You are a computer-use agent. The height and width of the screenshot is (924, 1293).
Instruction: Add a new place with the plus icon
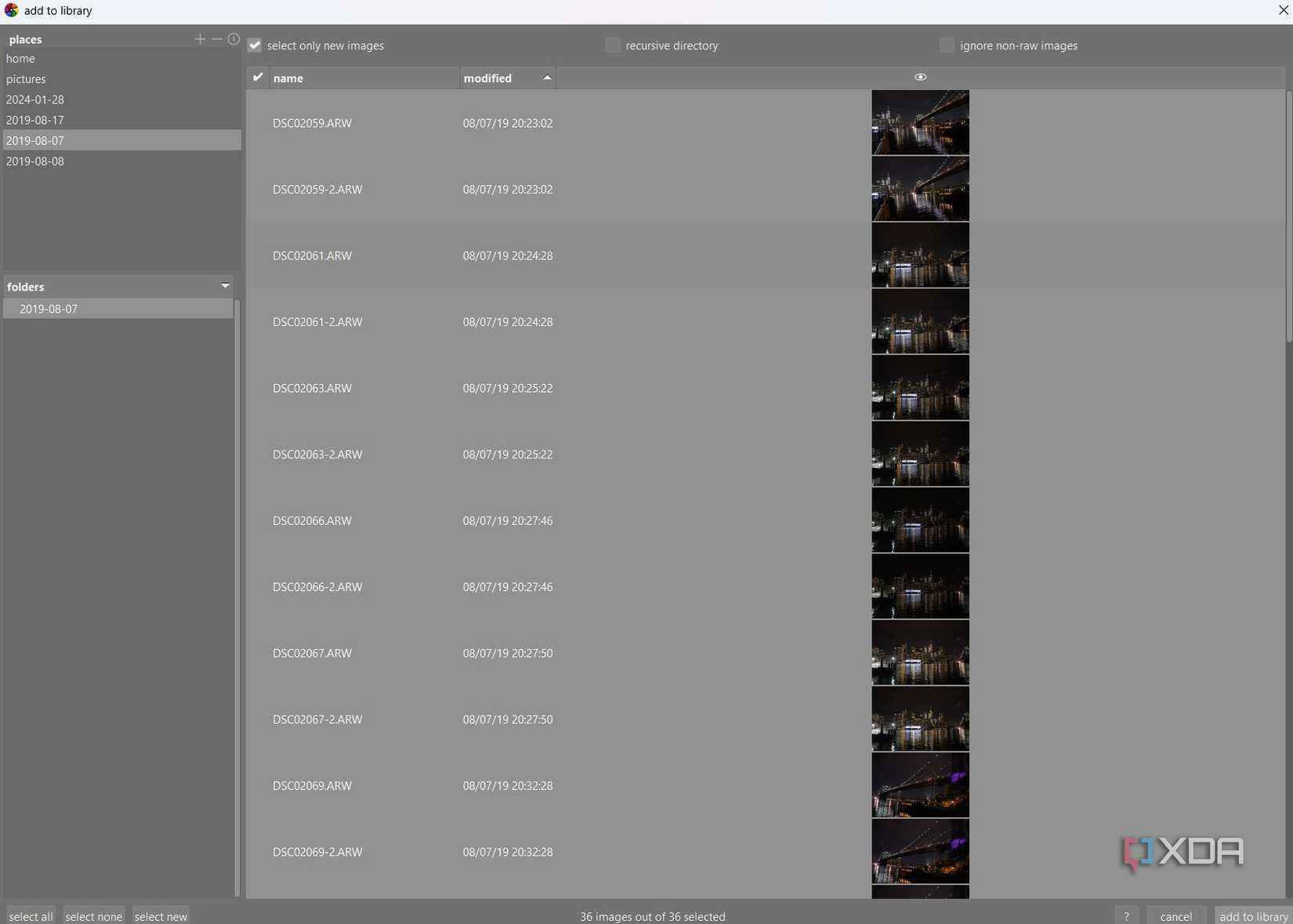click(200, 39)
